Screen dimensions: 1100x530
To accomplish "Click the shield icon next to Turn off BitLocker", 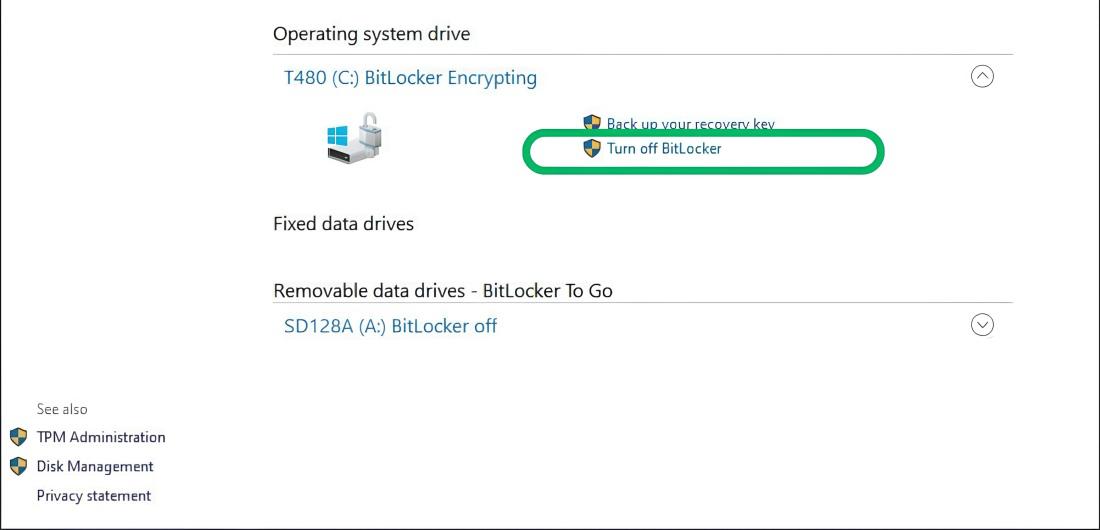I will tap(592, 149).
